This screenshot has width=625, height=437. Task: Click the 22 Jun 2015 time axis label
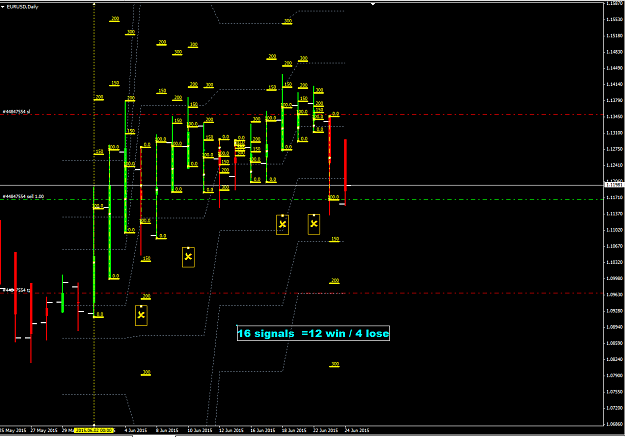(x=326, y=430)
